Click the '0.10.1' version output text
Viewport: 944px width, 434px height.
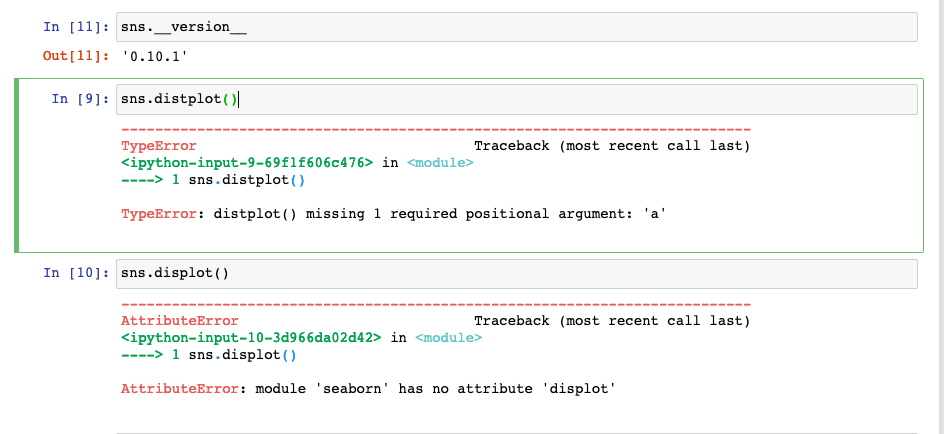pyautogui.click(x=149, y=56)
